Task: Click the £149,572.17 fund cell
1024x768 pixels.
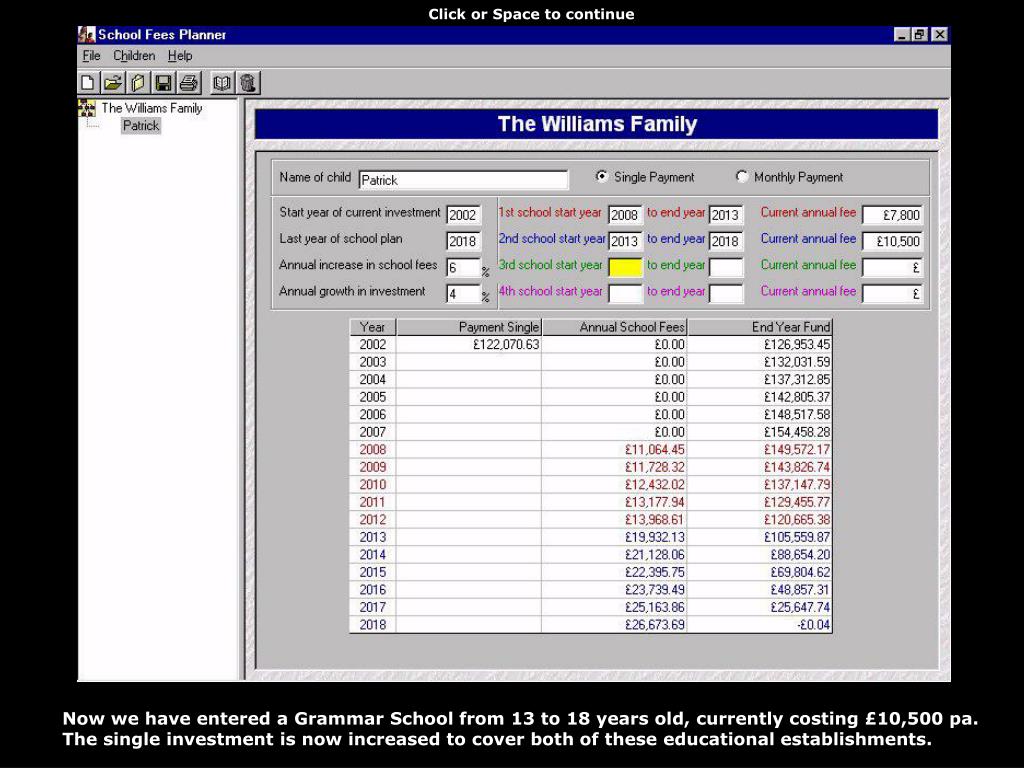Action: click(760, 450)
